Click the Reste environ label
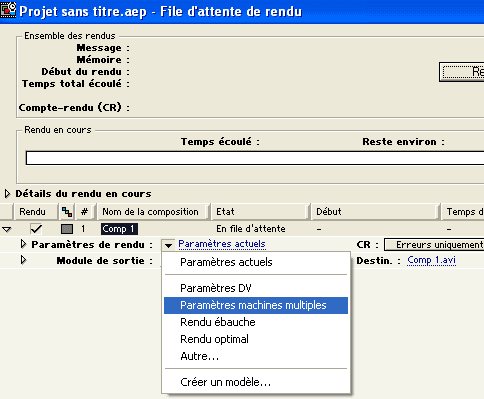This screenshot has width=484, height=399. pyautogui.click(x=403, y=142)
